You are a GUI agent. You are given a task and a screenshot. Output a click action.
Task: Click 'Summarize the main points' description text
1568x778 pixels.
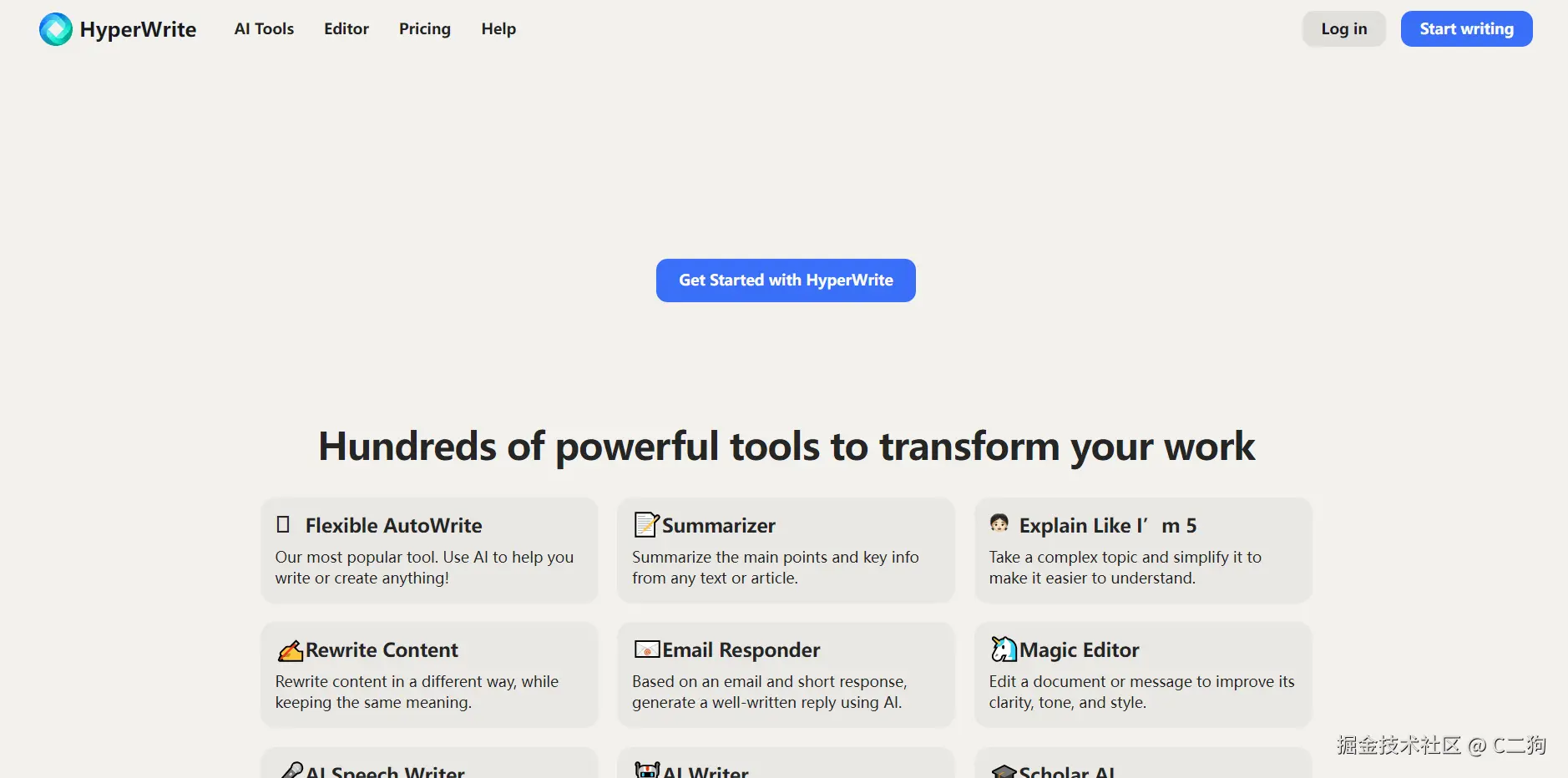(x=776, y=568)
